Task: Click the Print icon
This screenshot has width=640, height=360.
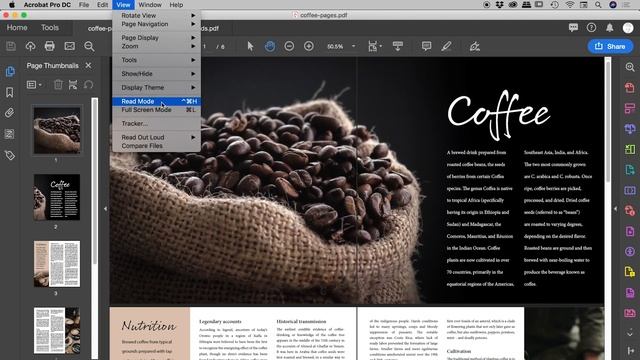Action: click(x=49, y=46)
